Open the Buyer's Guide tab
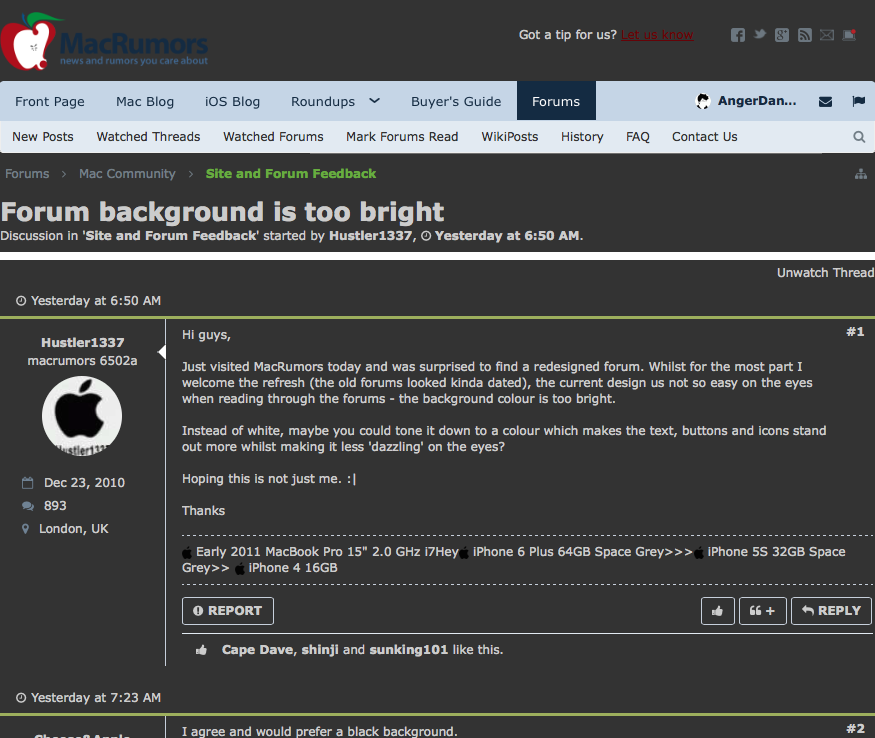Viewport: 875px width, 738px height. point(456,102)
